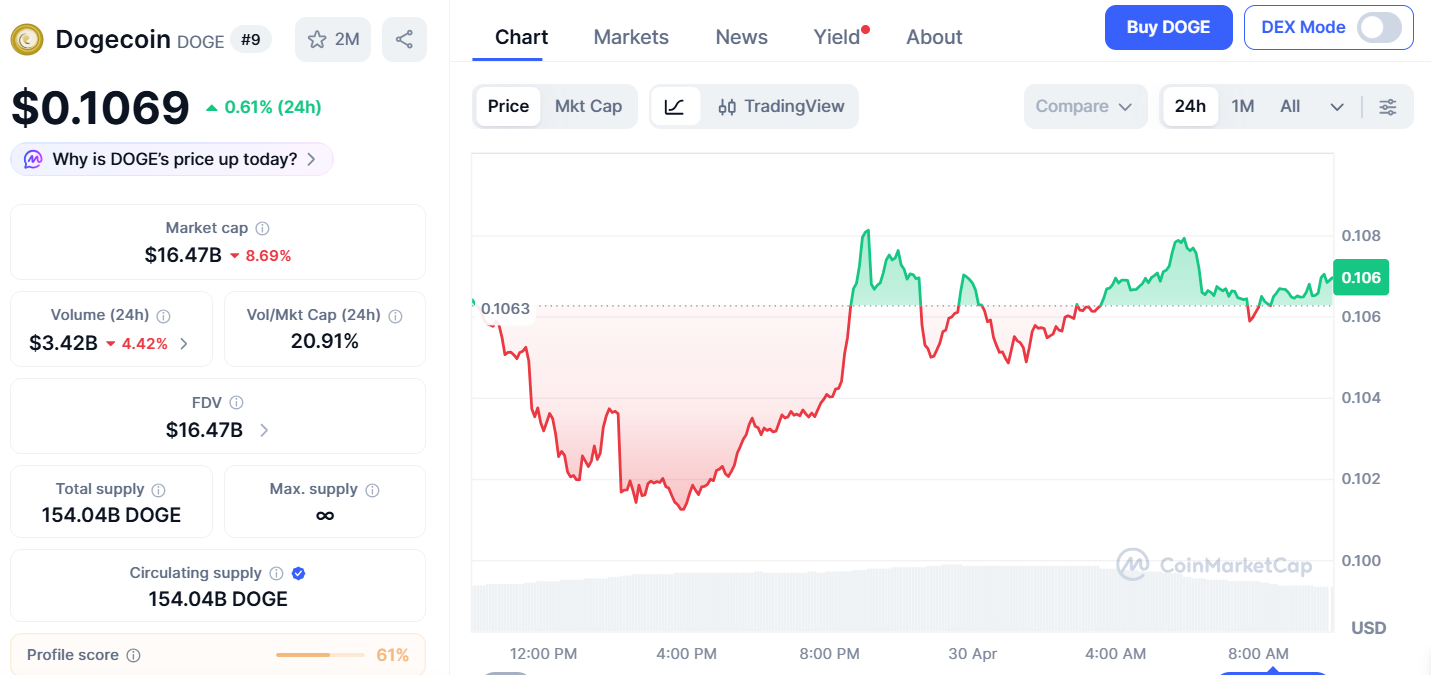This screenshot has height=675, width=1431.
Task: Click the #9 rank badge
Action: 251,40
